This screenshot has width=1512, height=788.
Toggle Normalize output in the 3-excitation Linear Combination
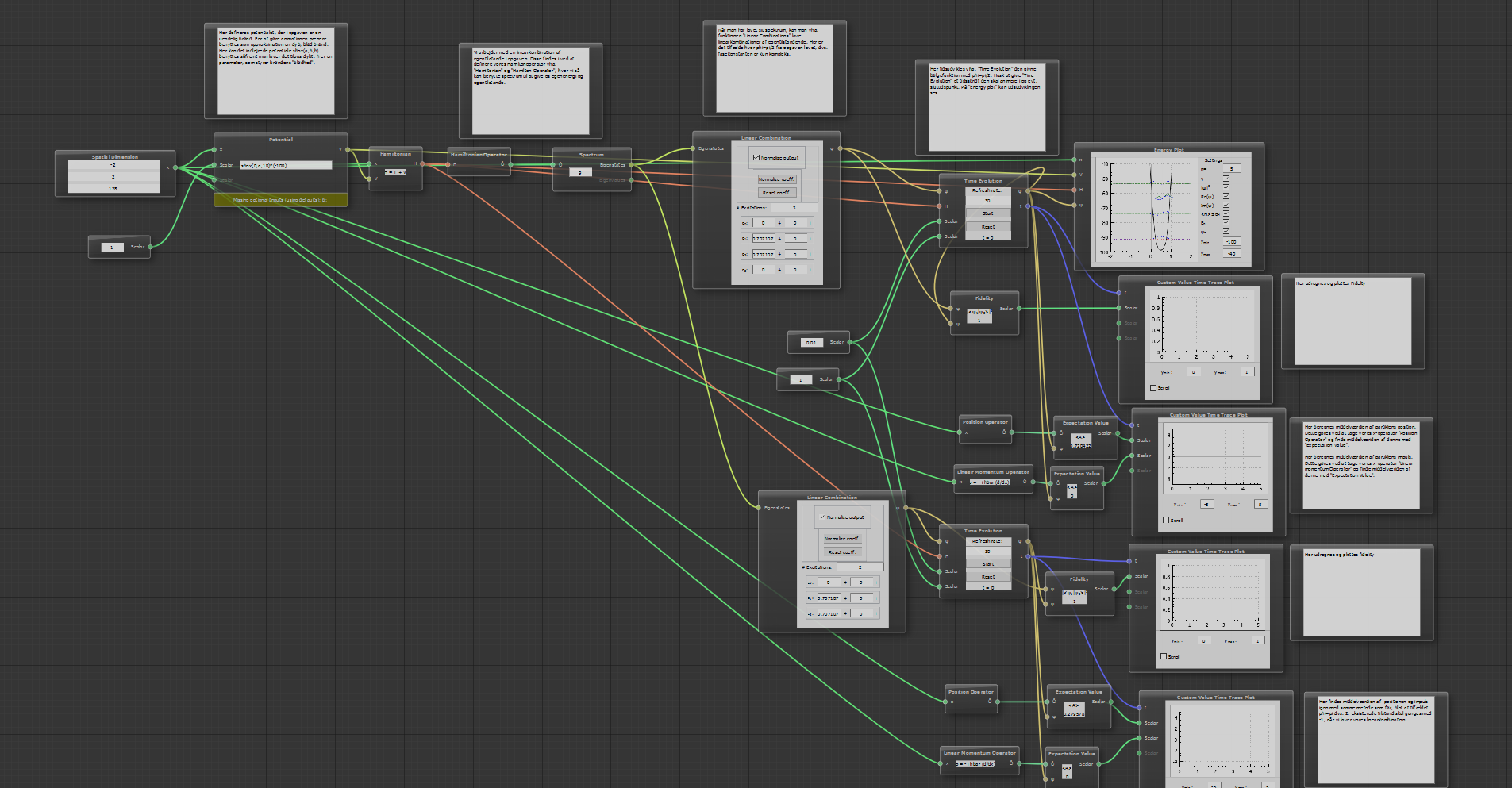click(756, 158)
